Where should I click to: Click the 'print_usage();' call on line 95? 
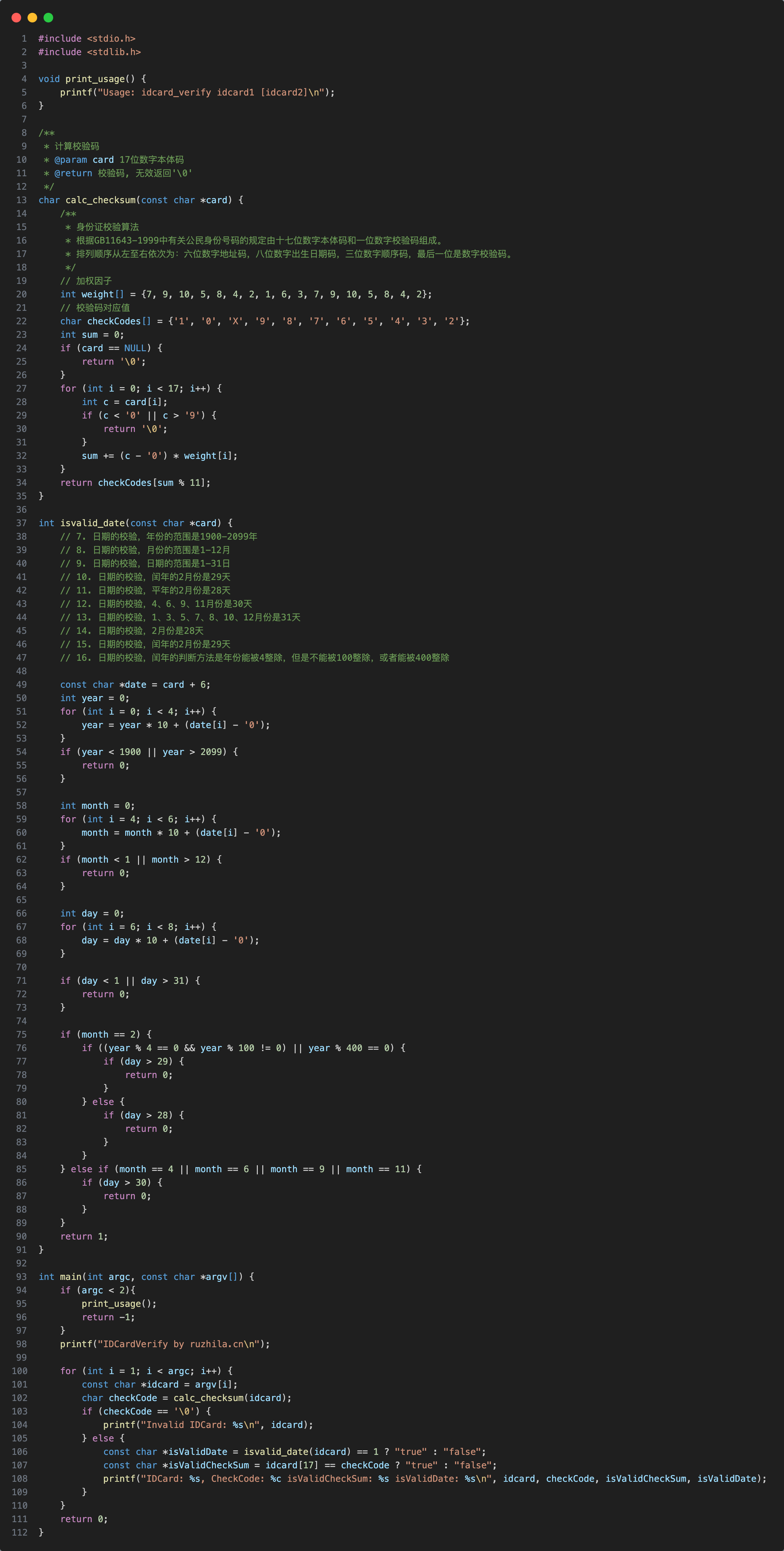coord(119,1304)
